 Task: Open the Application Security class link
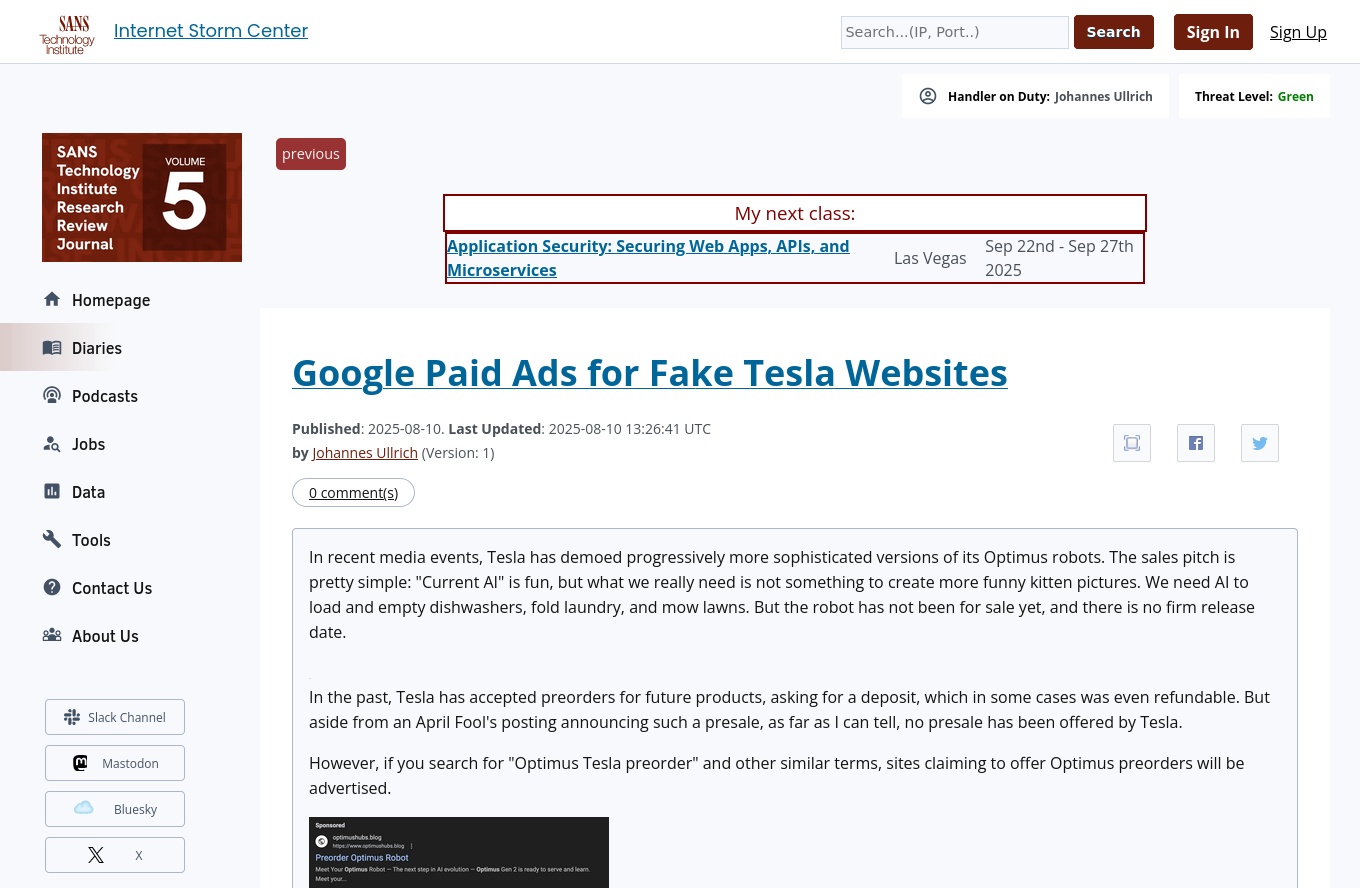click(648, 258)
